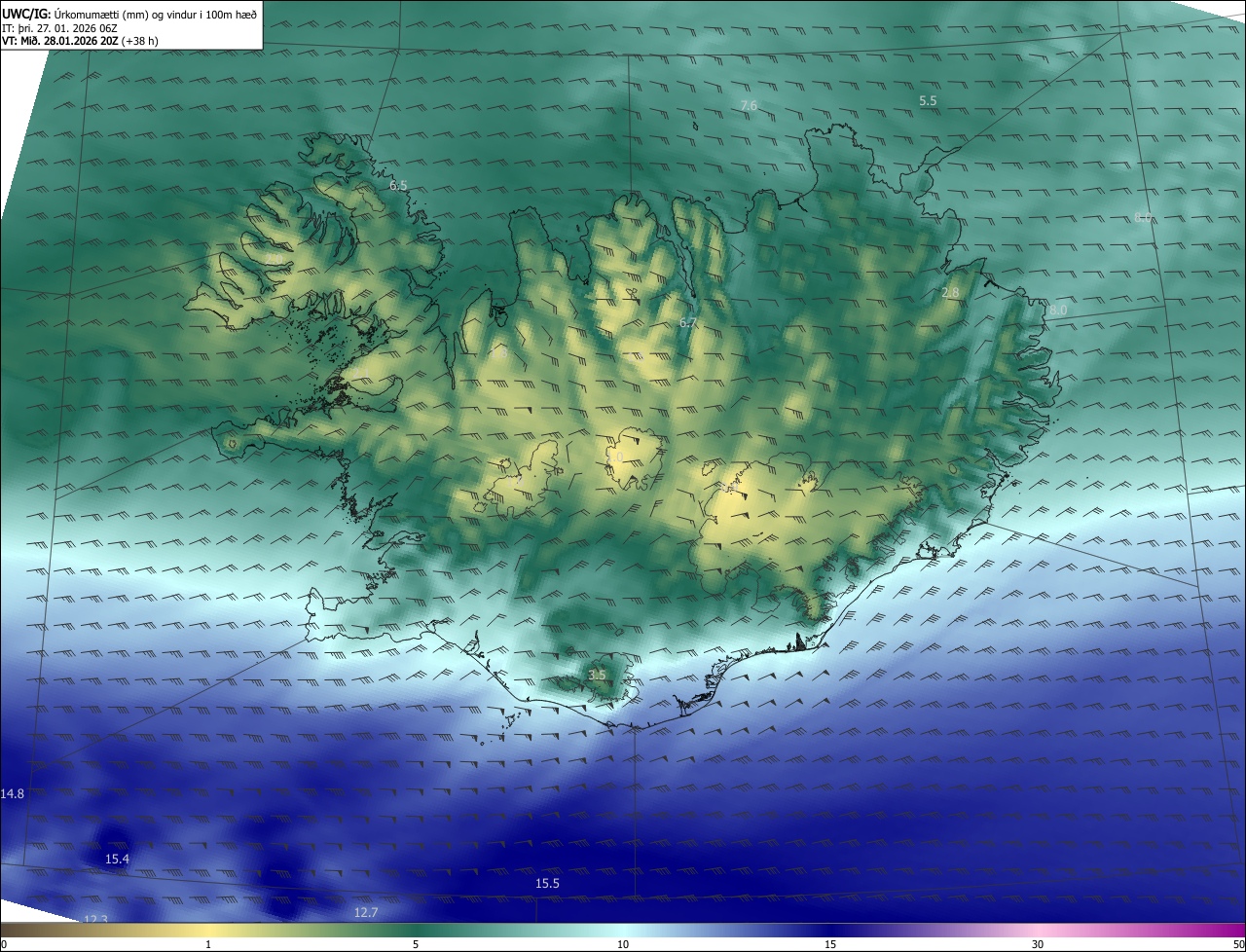Click the "0" label under the color scale

3,944
